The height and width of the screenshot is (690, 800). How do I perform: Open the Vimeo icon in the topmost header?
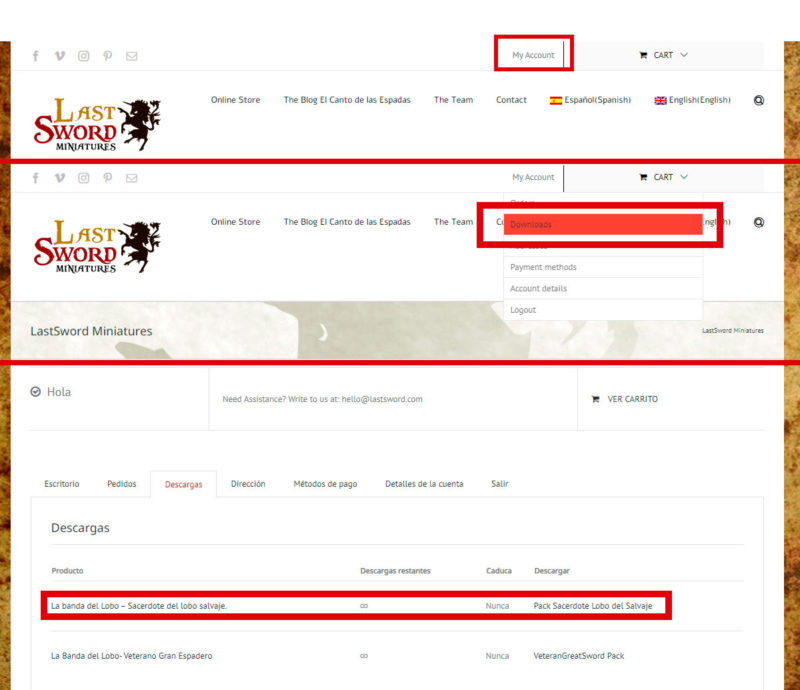[x=60, y=56]
